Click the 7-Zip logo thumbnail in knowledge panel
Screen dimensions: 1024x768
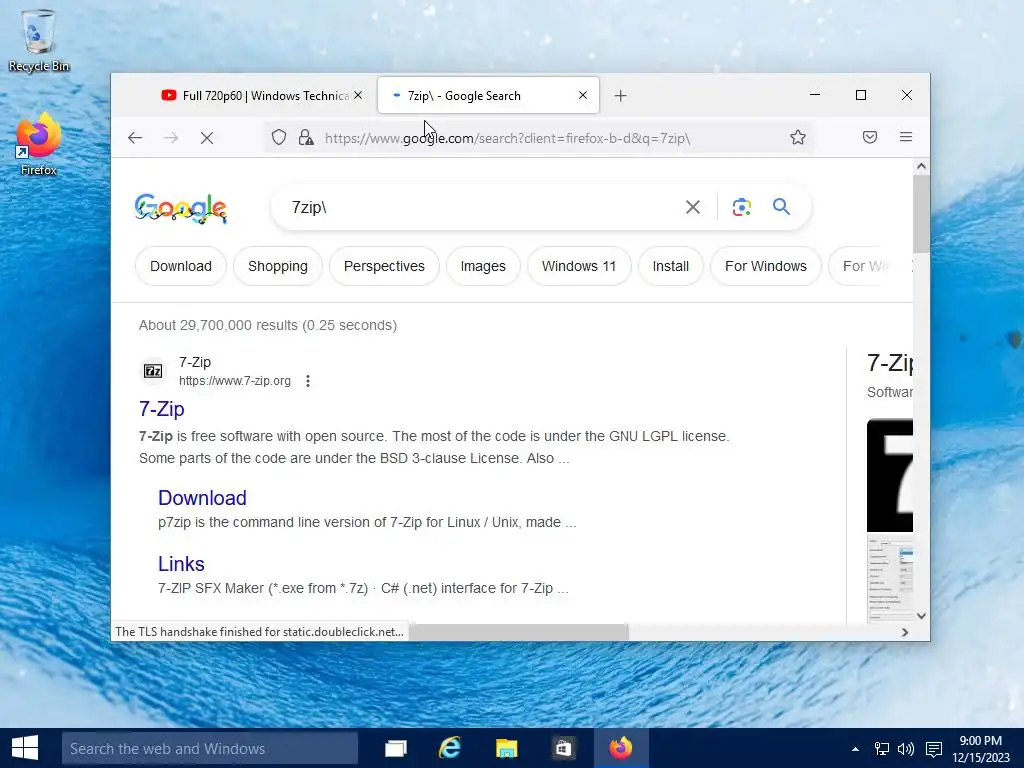pos(889,475)
